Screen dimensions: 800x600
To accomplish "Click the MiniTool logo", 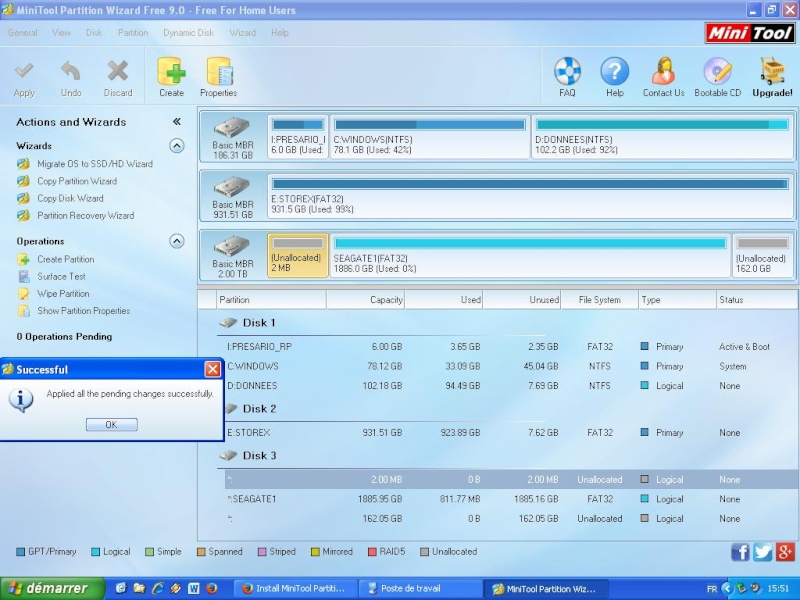I will click(x=750, y=33).
